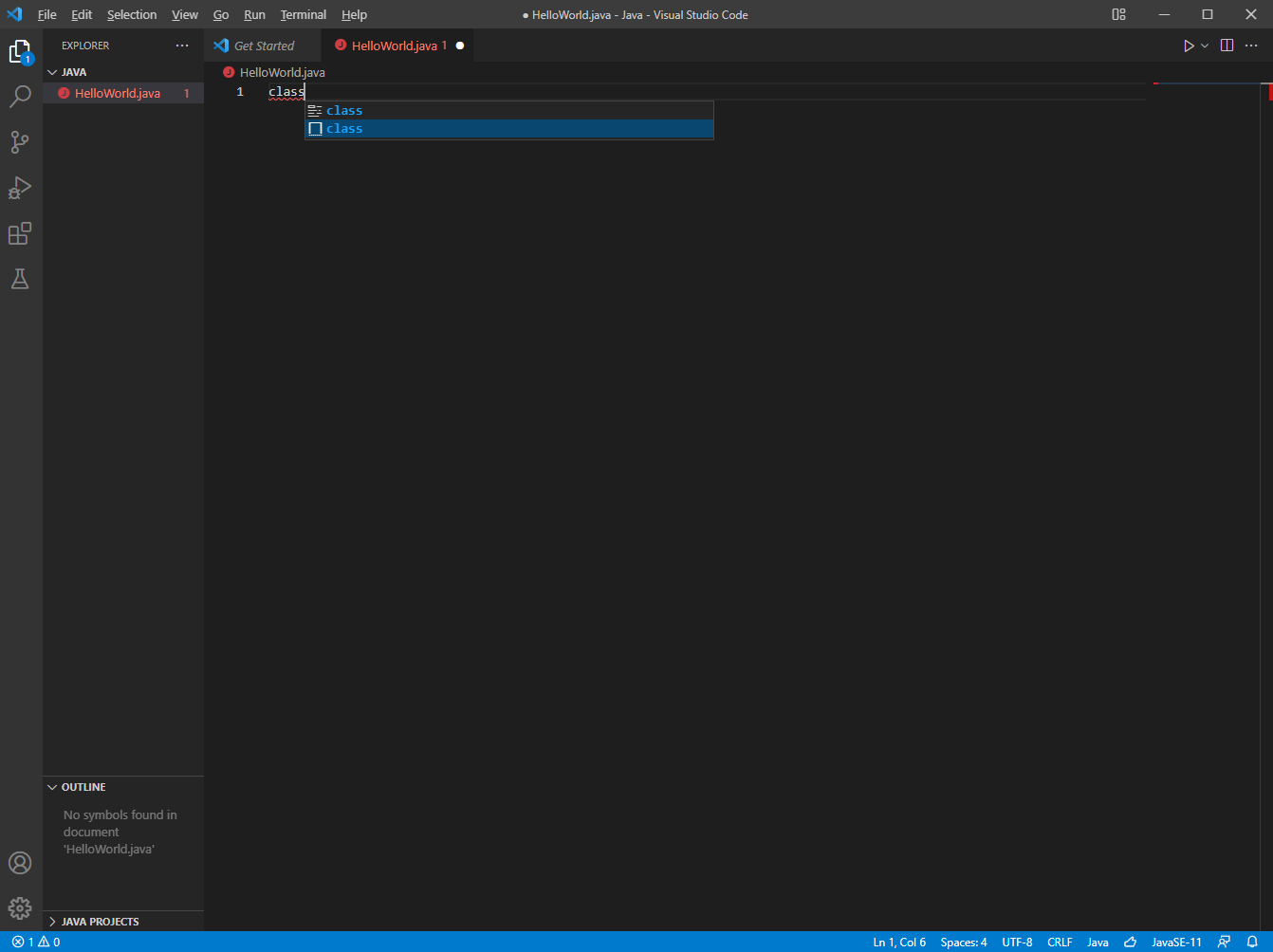Open the Testing view in the Activity Bar
1273x952 pixels.
20,278
